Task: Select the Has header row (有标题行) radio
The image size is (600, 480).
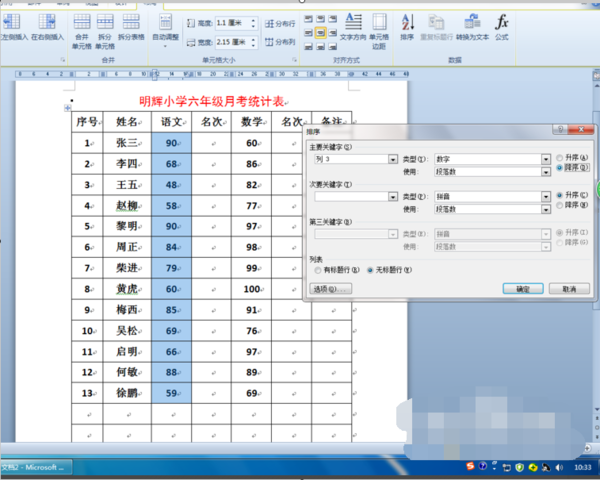Action: (x=318, y=270)
